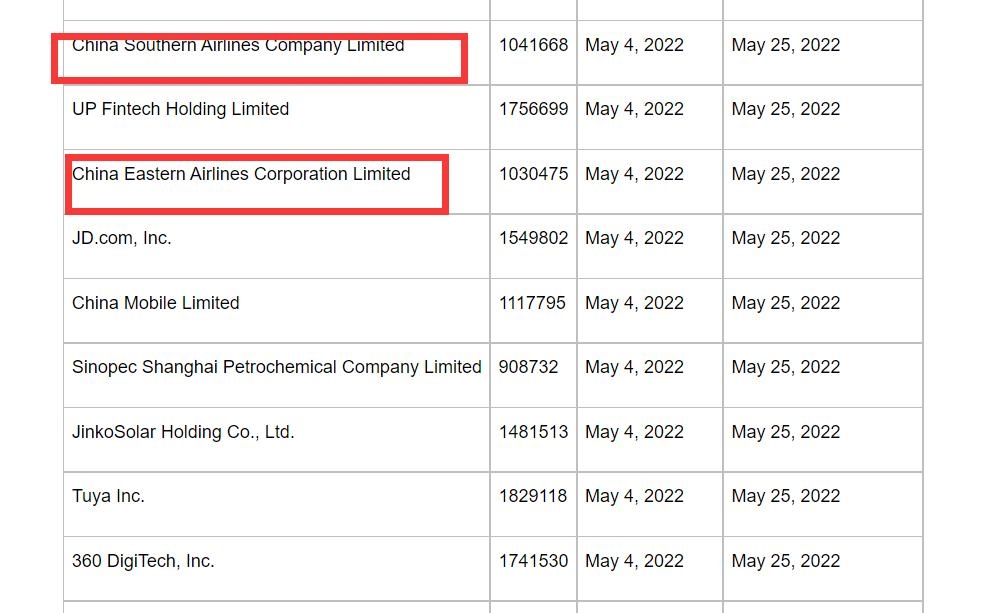Select number 1829118 for Tuya
Image resolution: width=993 pixels, height=613 pixels.
click(533, 496)
